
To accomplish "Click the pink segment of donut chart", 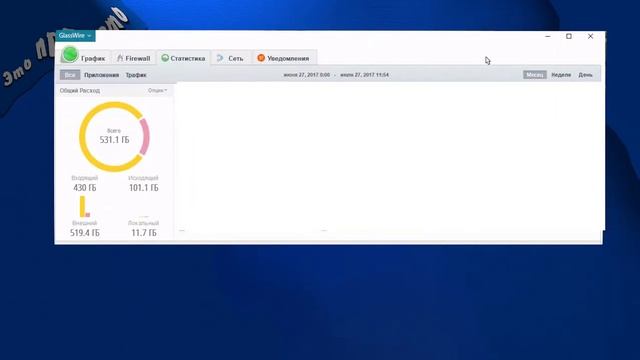I will click(x=145, y=137).
